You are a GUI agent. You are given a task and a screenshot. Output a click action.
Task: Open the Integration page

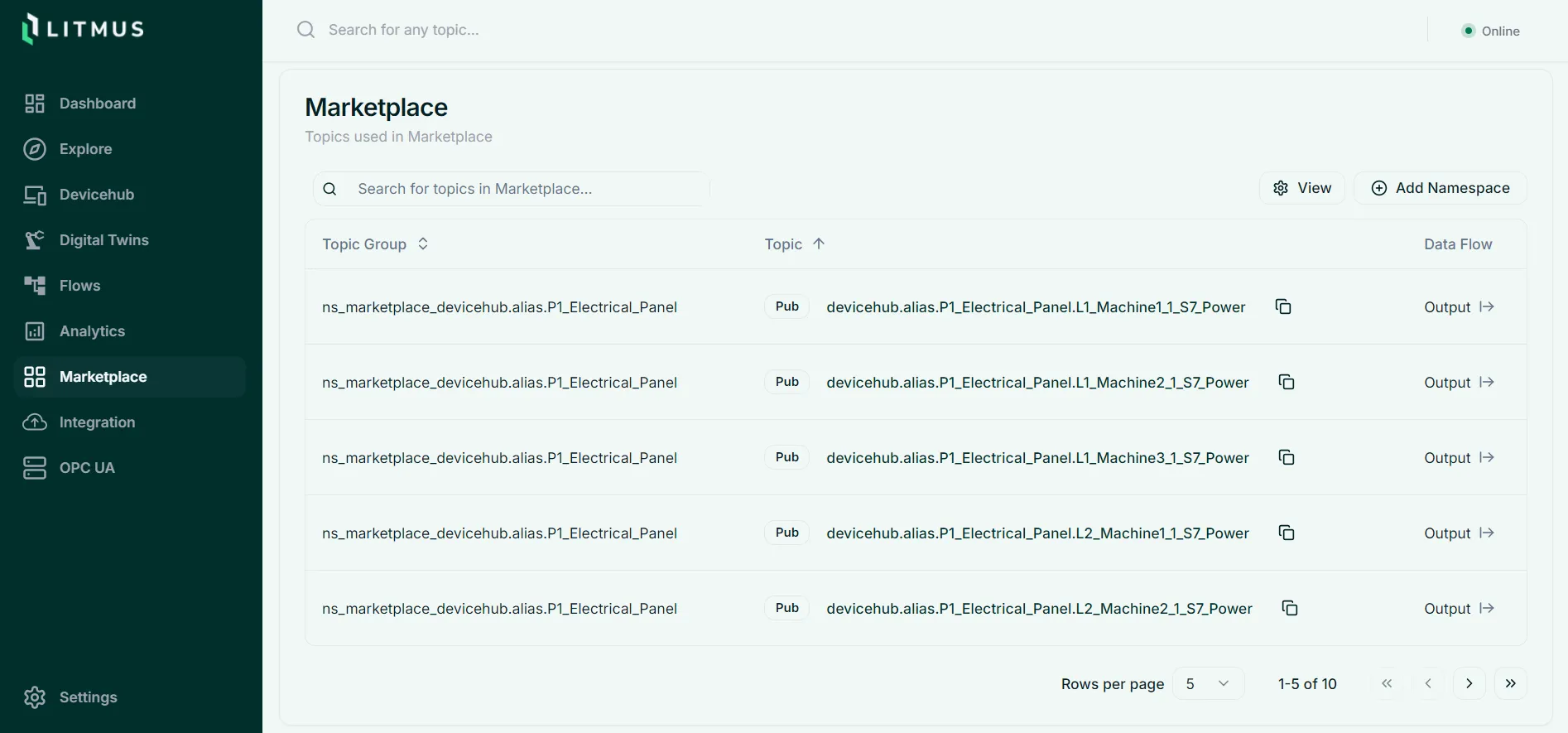130,422
